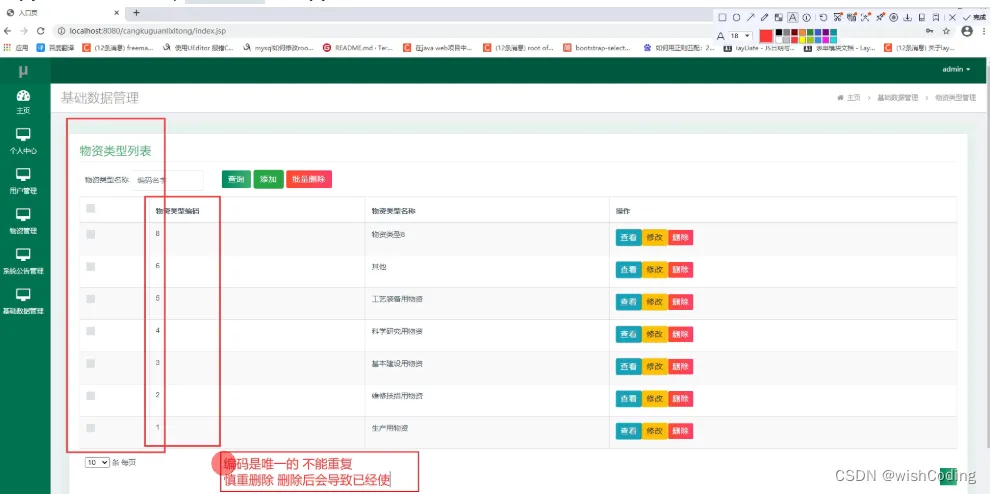991x494 pixels.
Task: Select the numbered marker tool
Action: [806, 18]
